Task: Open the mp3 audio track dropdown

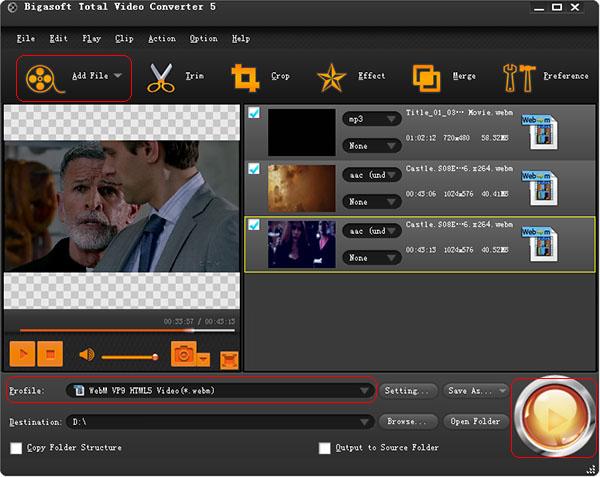Action: coord(372,119)
